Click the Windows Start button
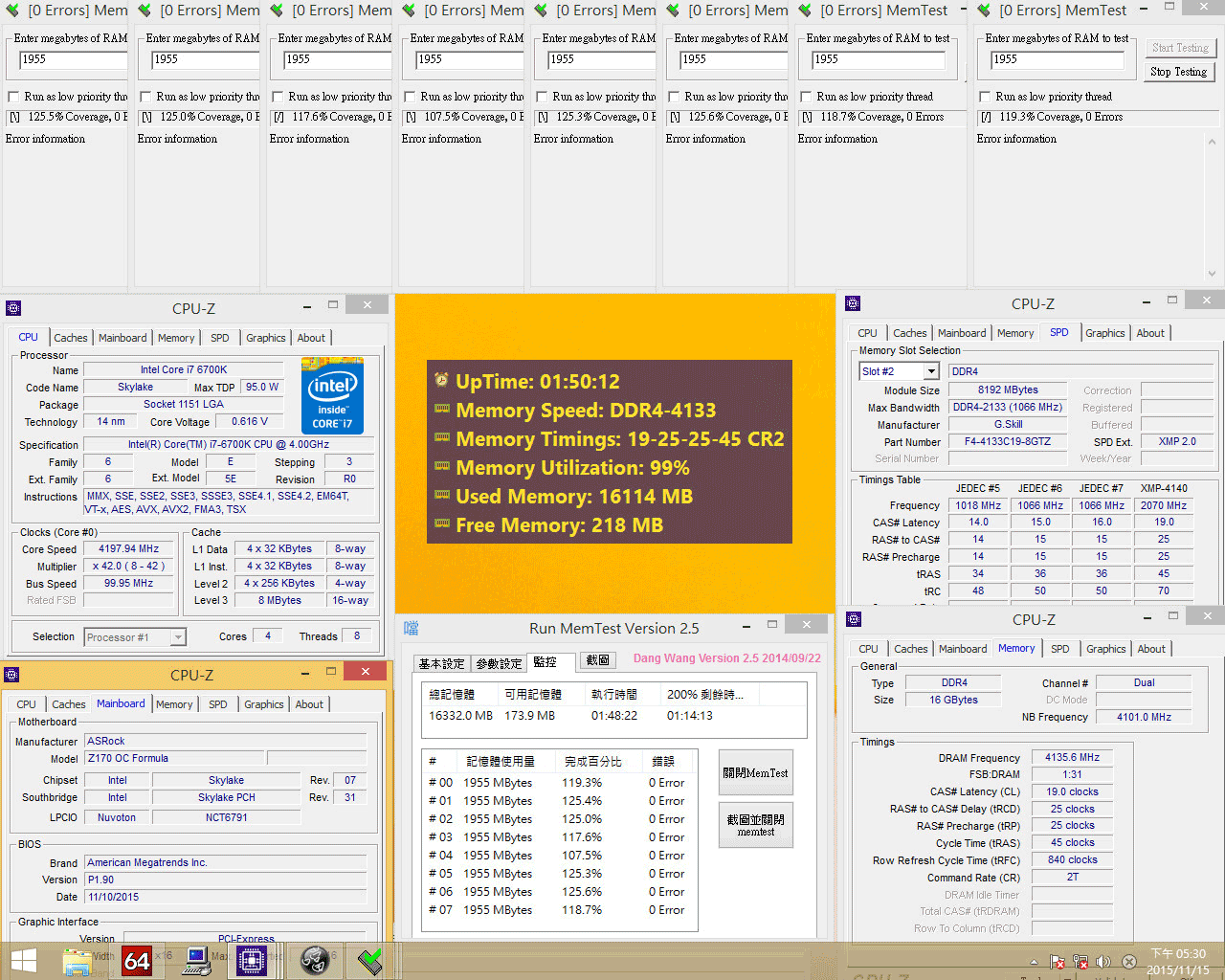The width and height of the screenshot is (1225, 980). pyautogui.click(x=23, y=960)
